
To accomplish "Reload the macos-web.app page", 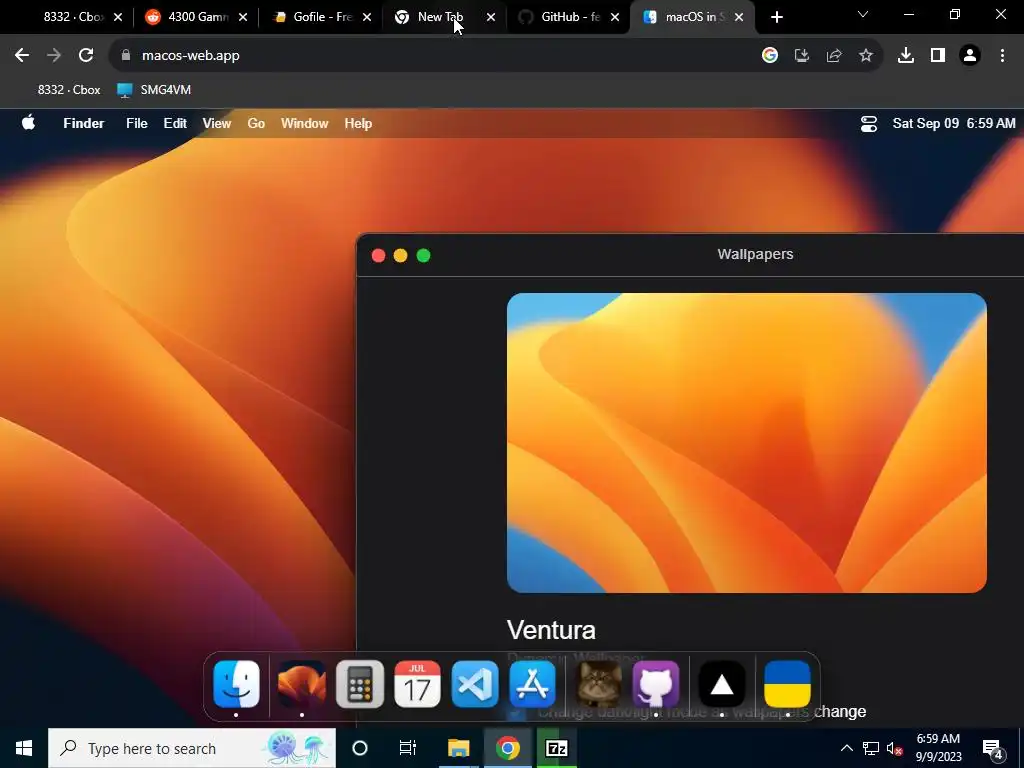I will [x=86, y=56].
